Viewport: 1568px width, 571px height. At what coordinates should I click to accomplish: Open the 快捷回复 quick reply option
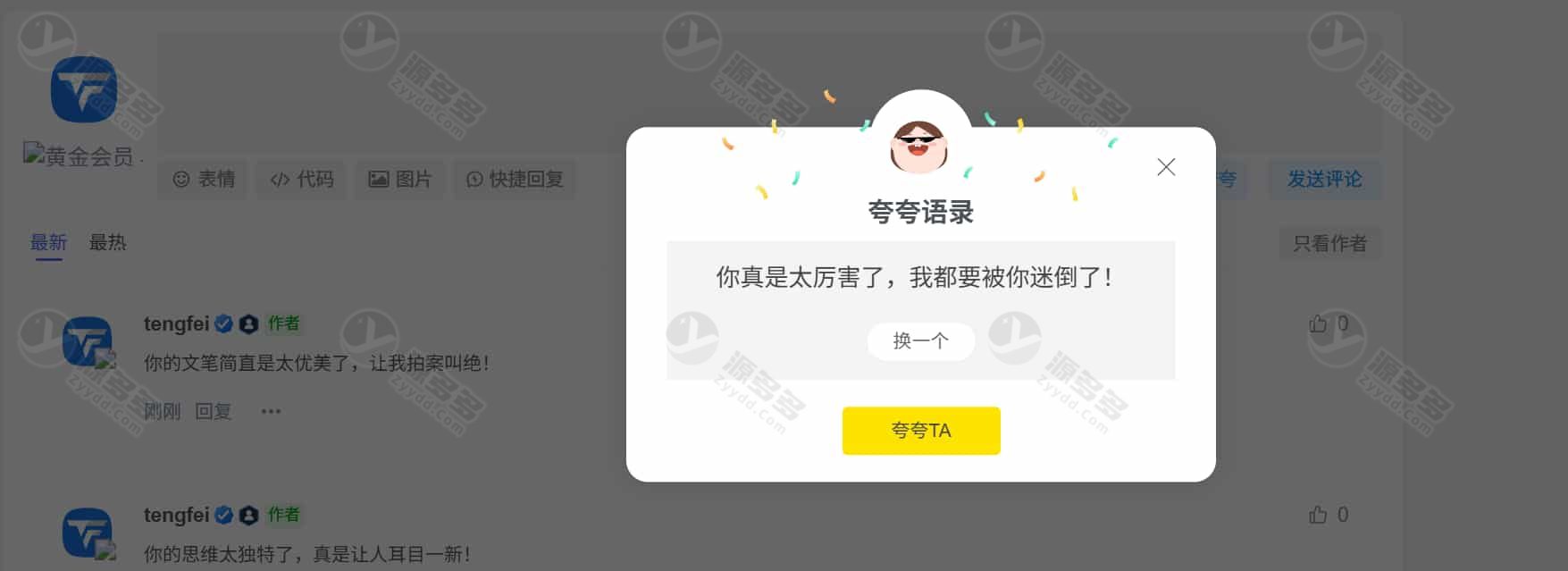tap(515, 180)
